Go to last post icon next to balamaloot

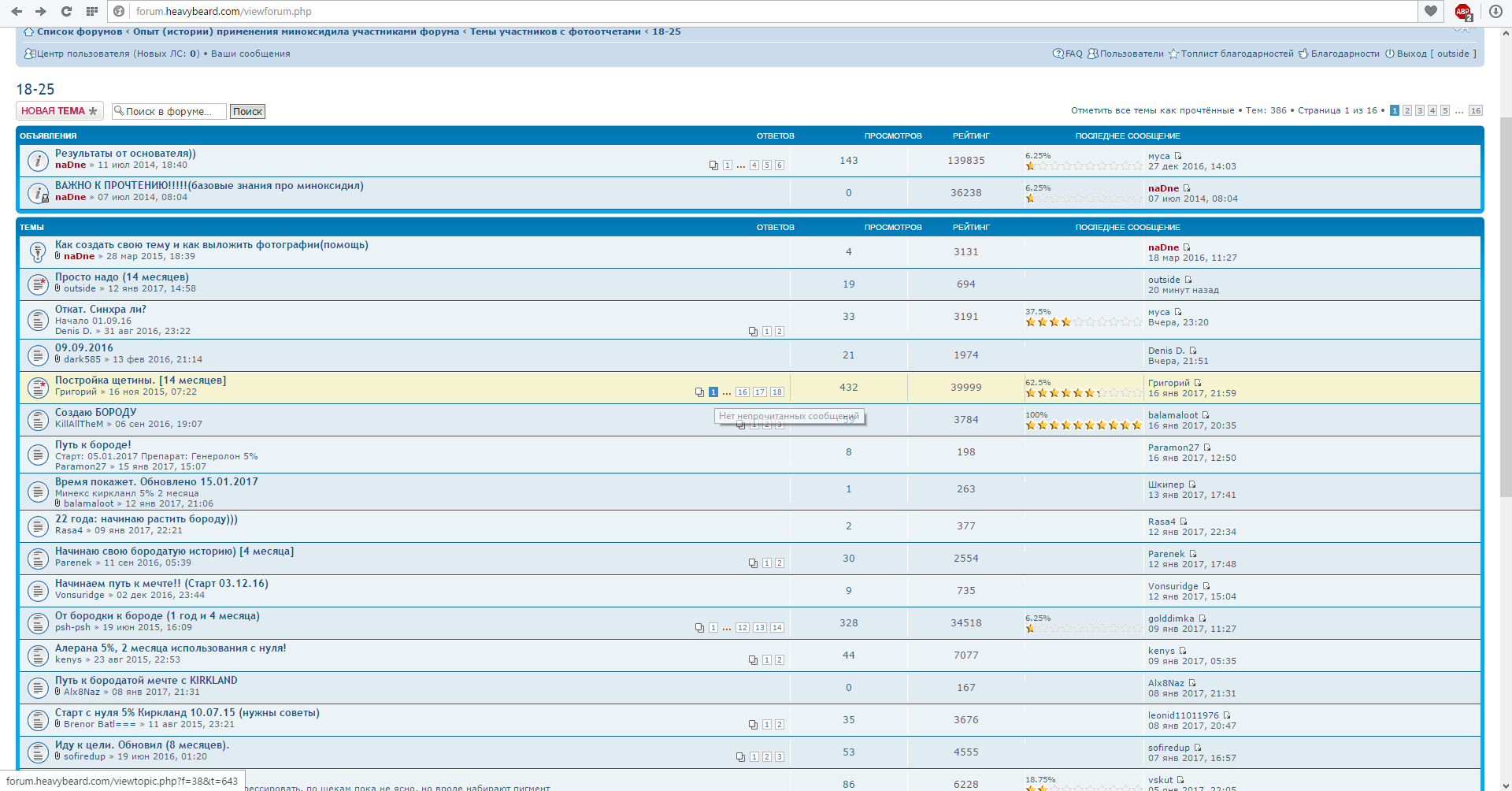[x=1206, y=415]
